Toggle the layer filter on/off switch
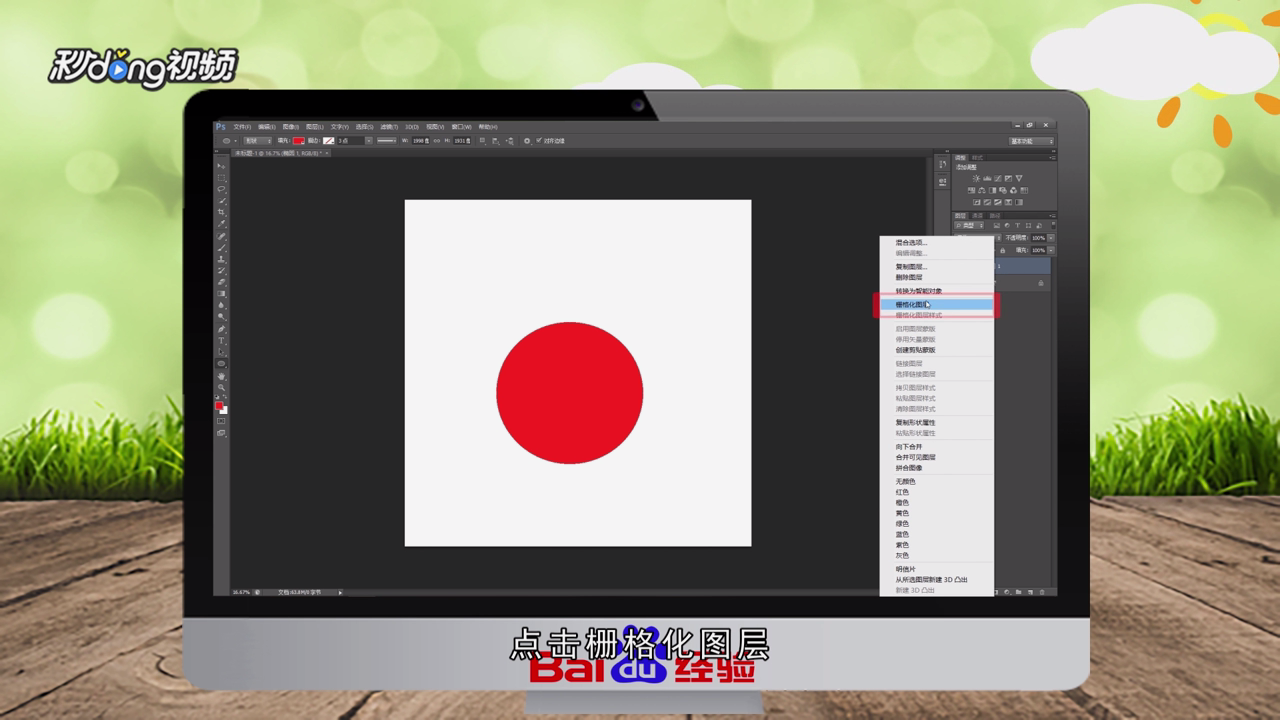This screenshot has height=720, width=1280. click(x=1053, y=226)
